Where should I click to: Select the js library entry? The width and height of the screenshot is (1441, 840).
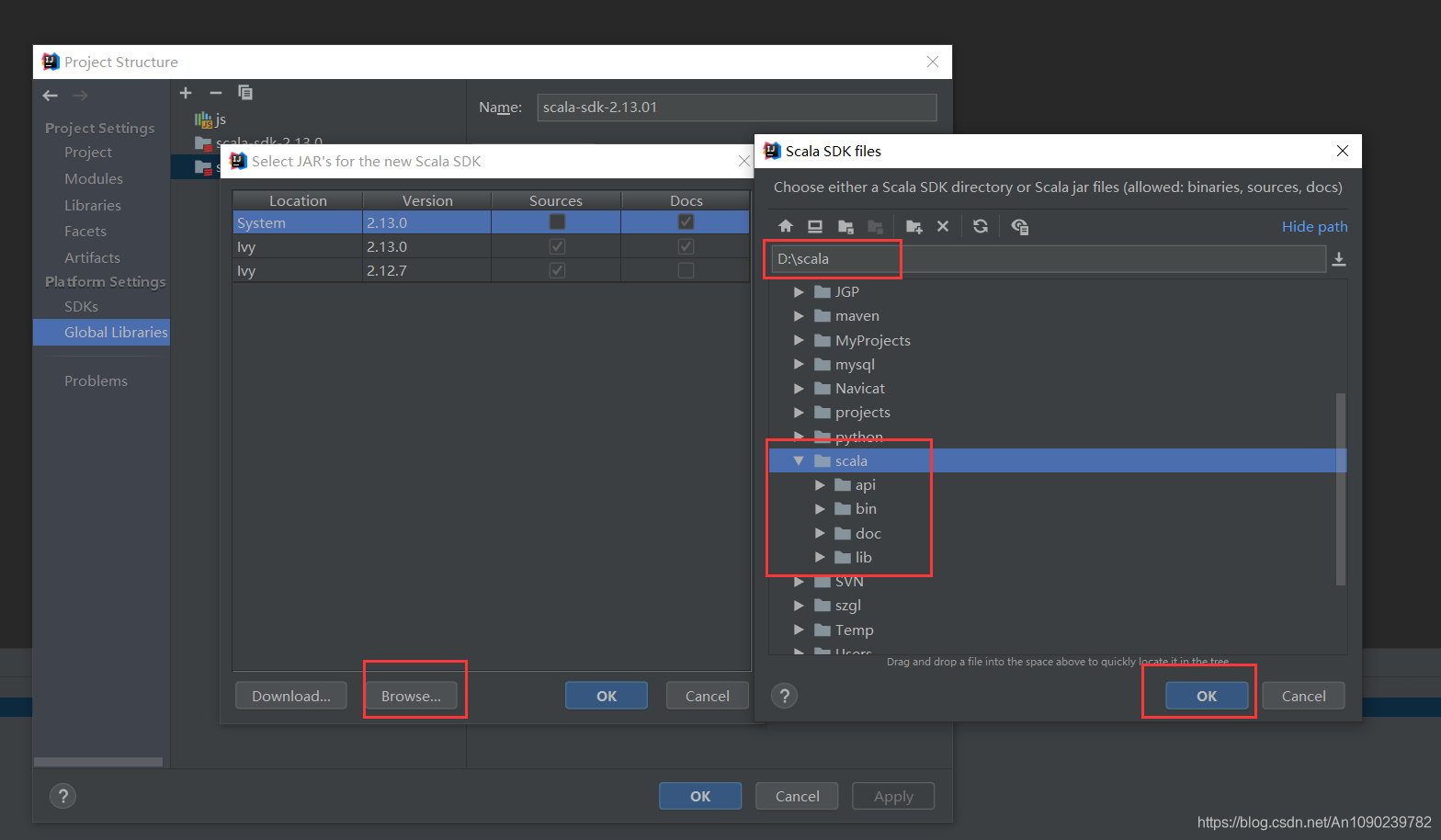pyautogui.click(x=210, y=119)
